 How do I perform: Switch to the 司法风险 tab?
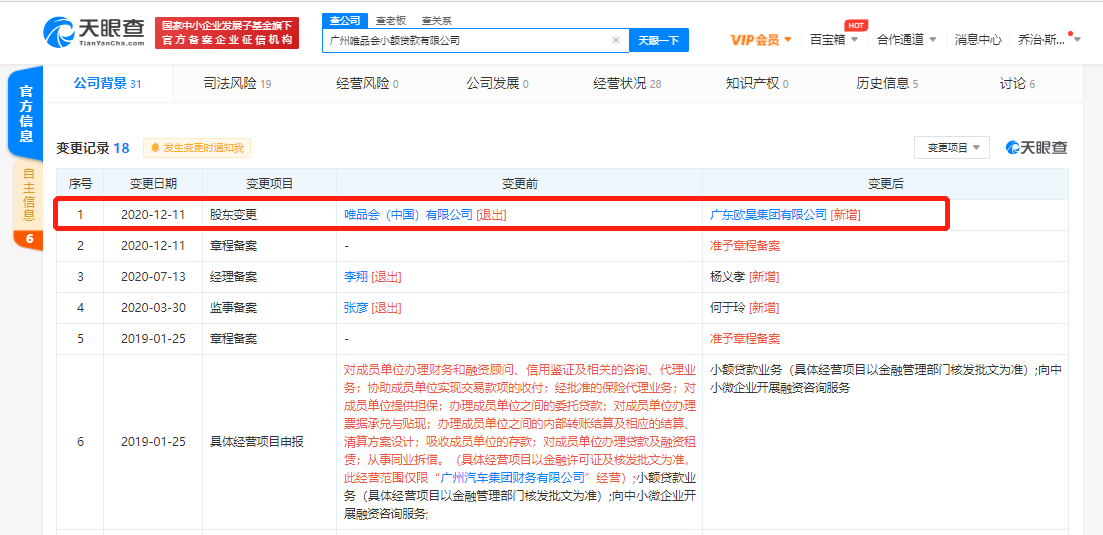point(237,84)
